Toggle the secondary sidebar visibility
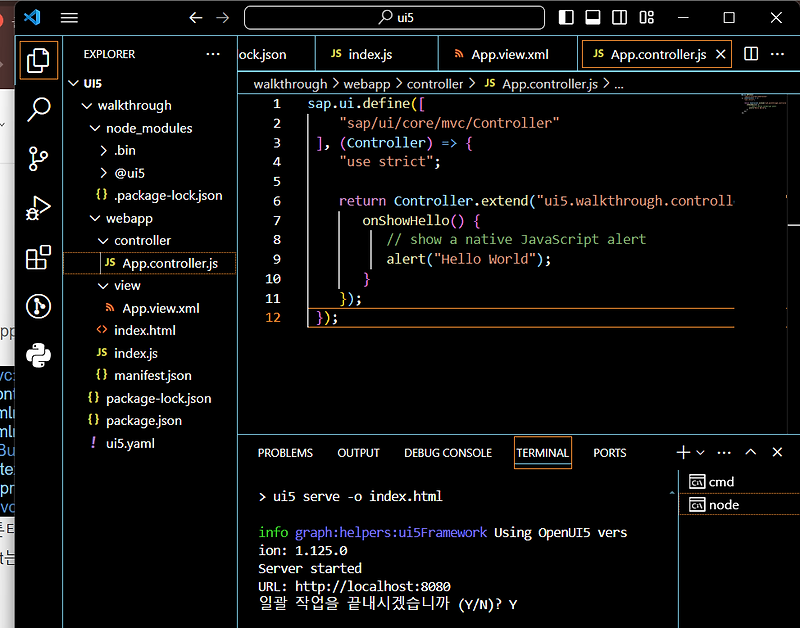Viewport: 800px width, 628px height. 619,17
